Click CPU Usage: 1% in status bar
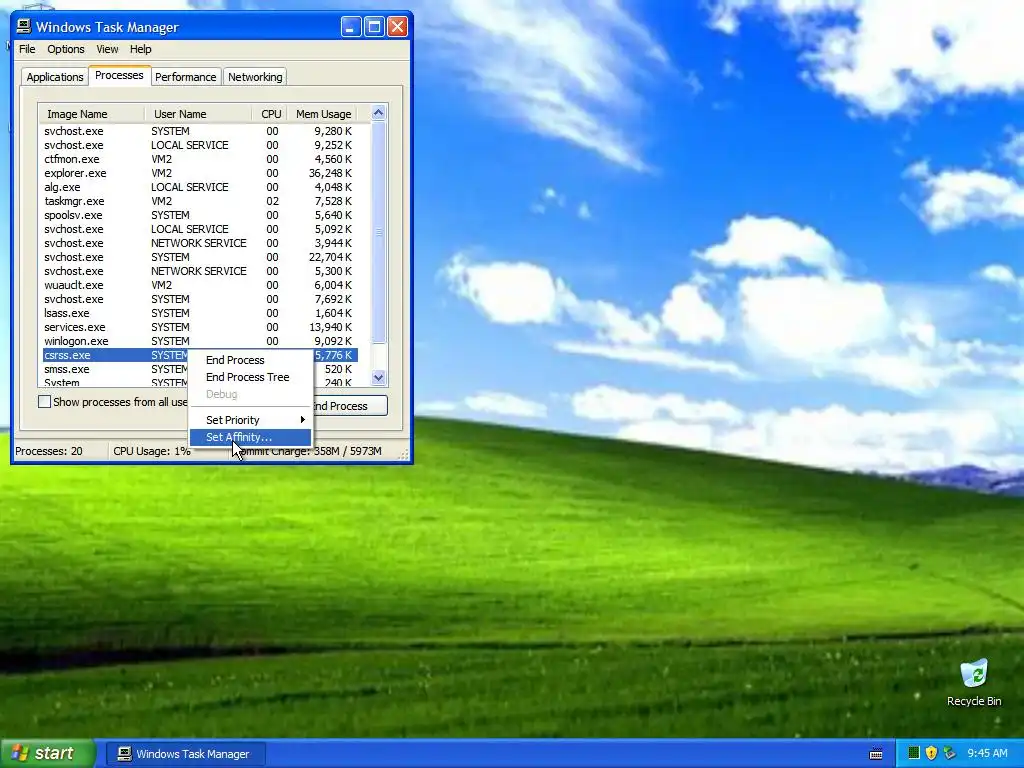Image resolution: width=1024 pixels, height=768 pixels. click(x=152, y=451)
